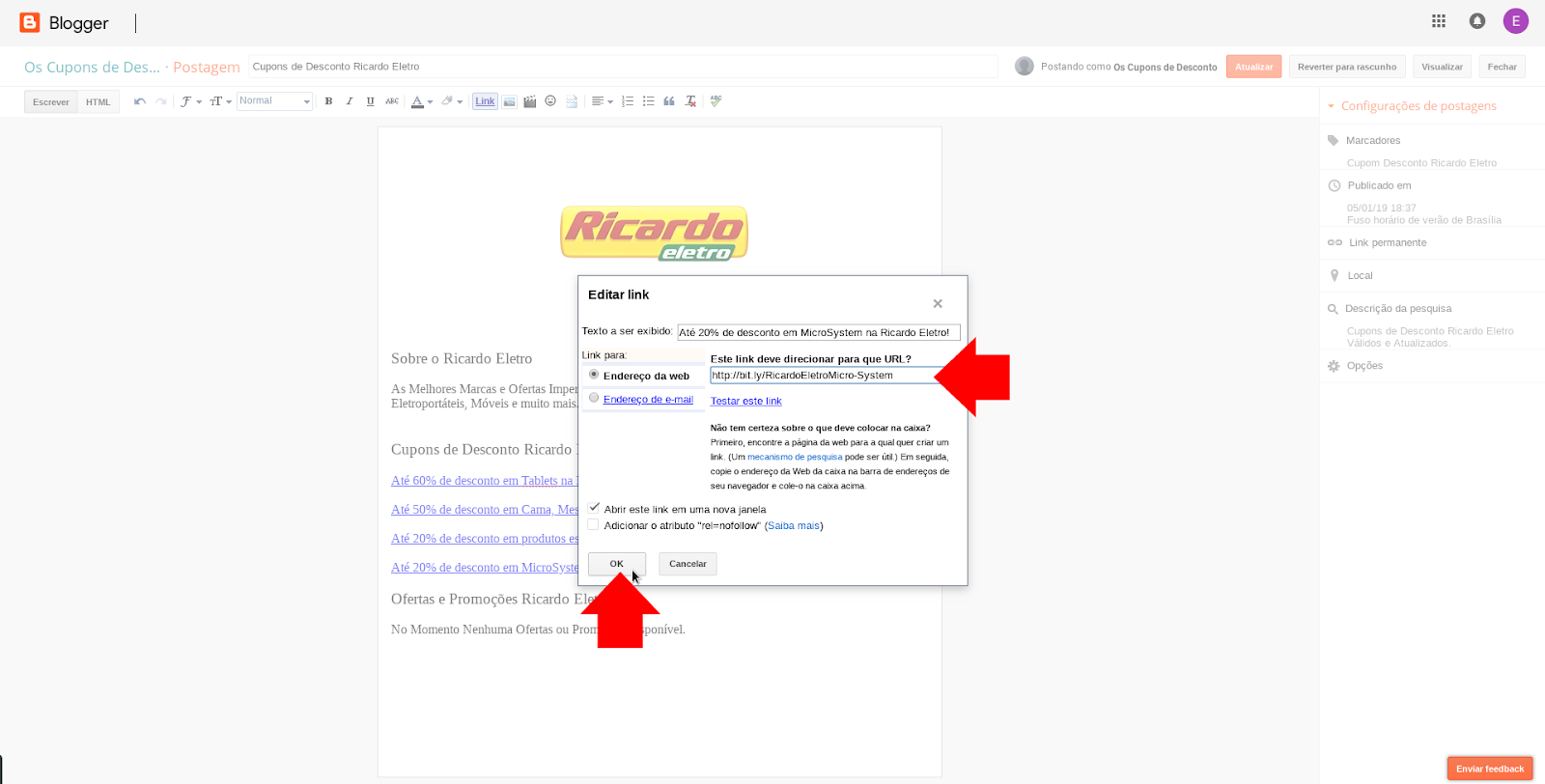
Task: Open the Google apps grid
Action: [x=1439, y=20]
